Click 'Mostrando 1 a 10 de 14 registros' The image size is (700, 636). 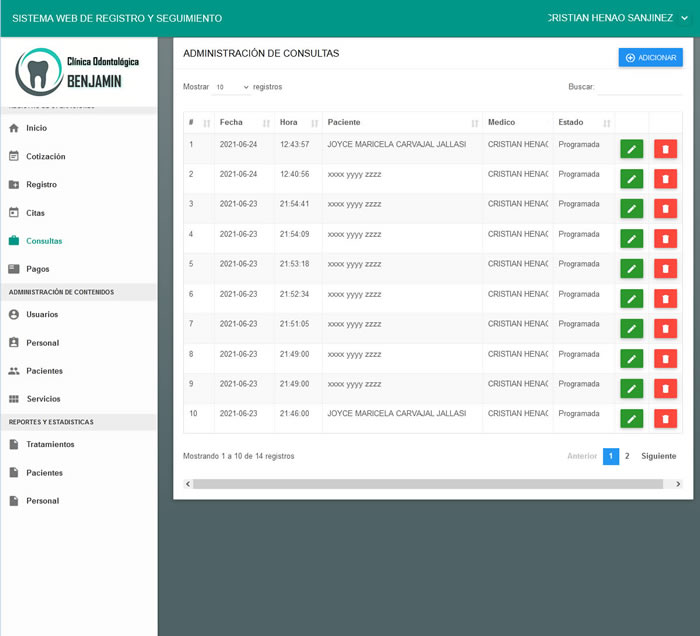pyautogui.click(x=238, y=456)
